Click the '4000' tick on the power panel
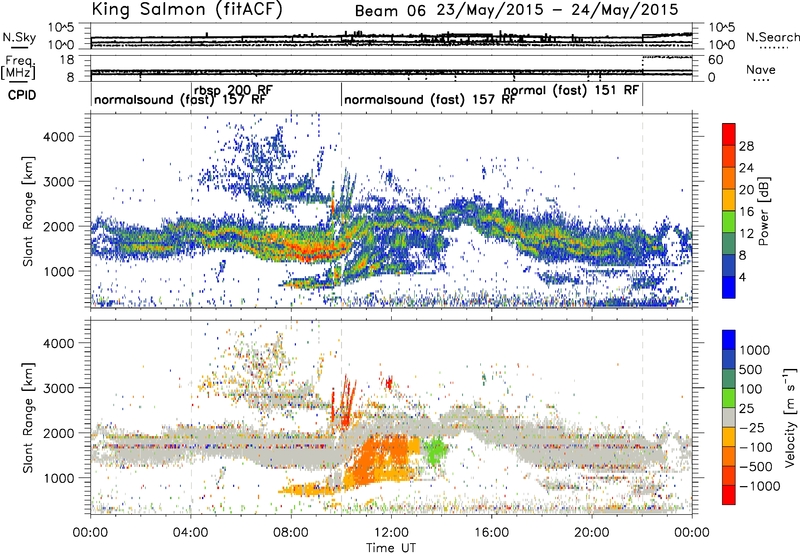Image resolution: width=800 pixels, height=554 pixels. 58,137
